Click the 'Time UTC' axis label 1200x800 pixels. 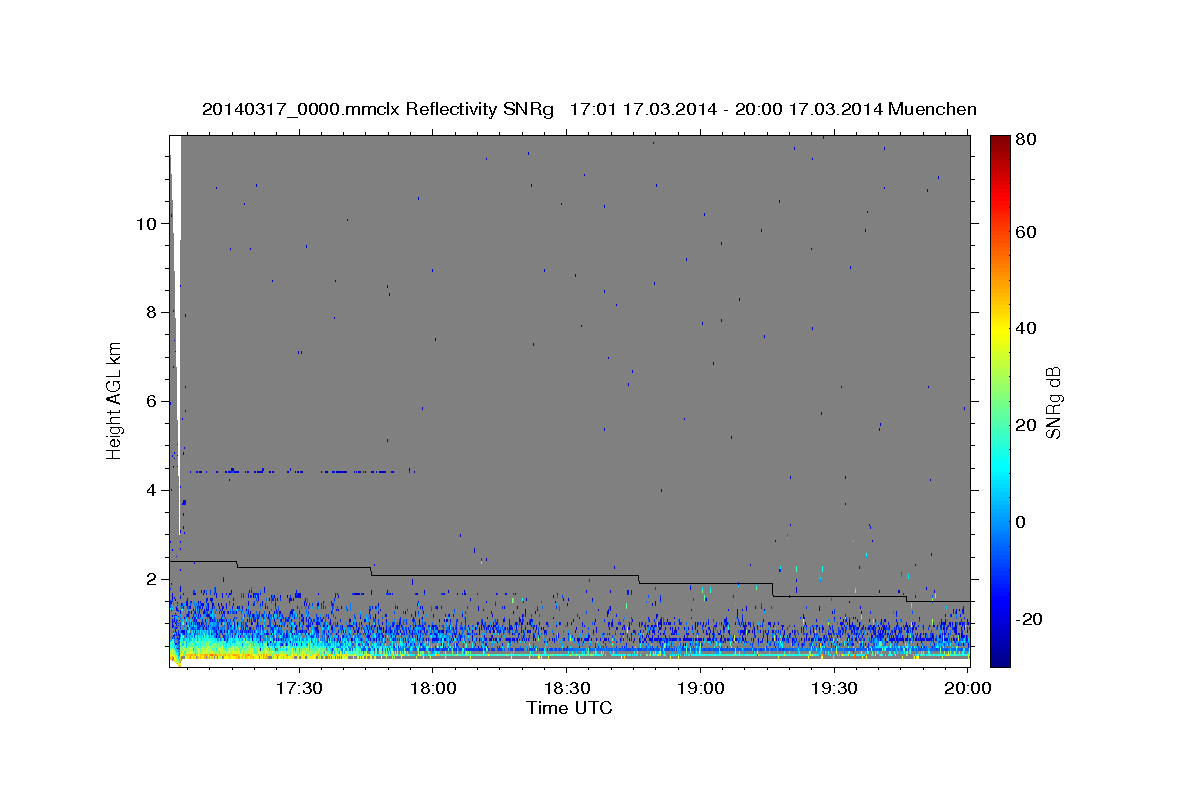[569, 708]
